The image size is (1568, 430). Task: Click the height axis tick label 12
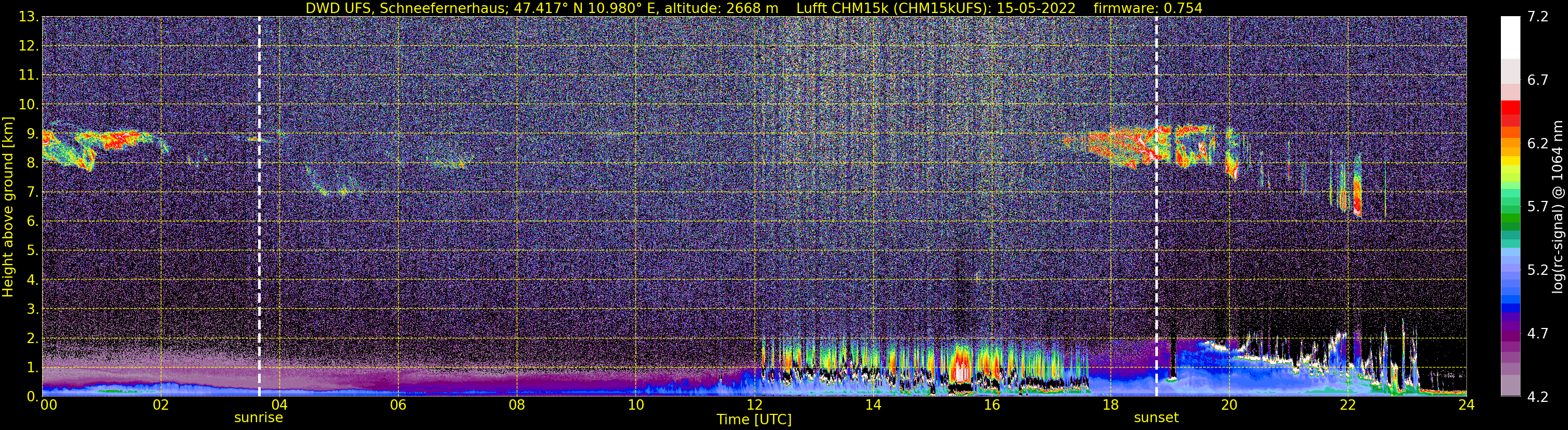(x=28, y=46)
